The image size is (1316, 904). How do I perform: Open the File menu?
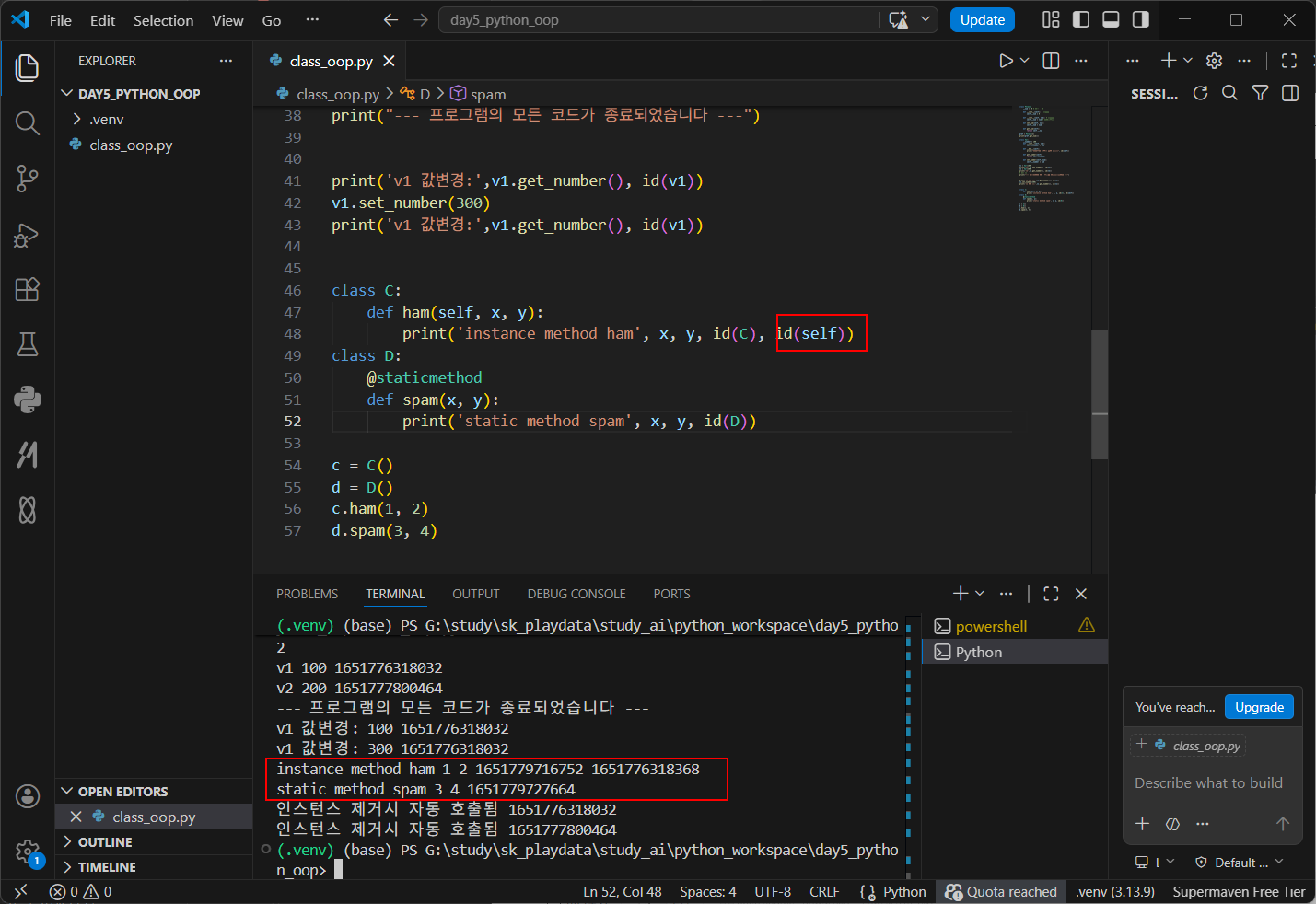pos(61,20)
